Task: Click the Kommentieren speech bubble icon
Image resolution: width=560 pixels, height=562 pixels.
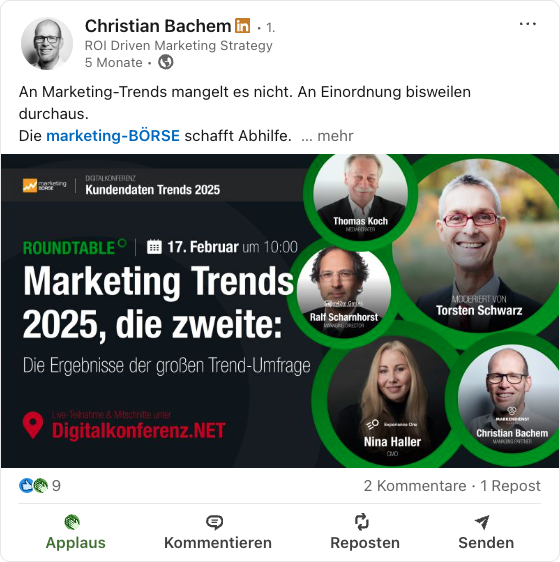Action: coord(214,522)
